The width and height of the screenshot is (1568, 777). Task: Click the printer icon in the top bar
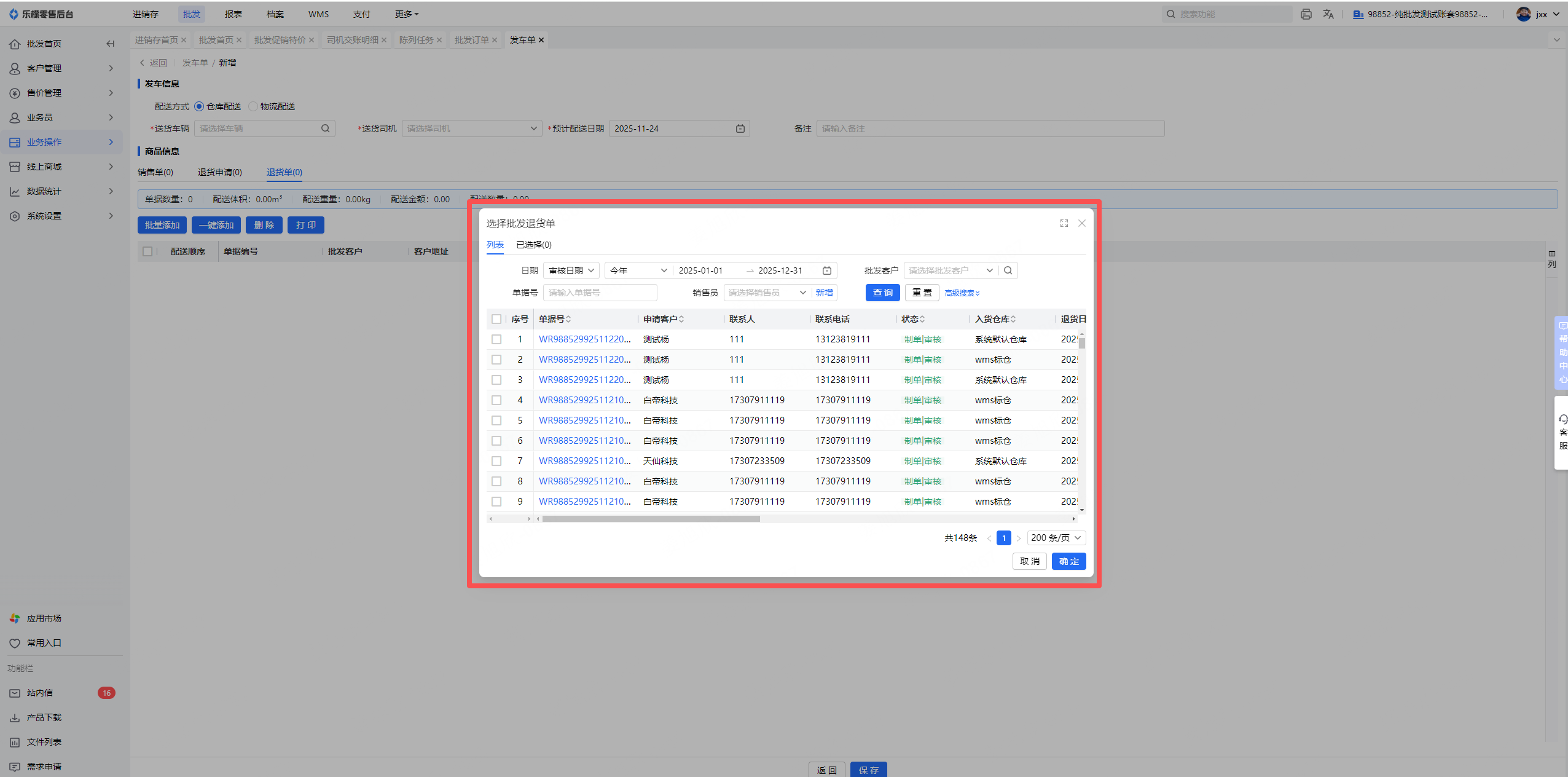coord(1306,14)
